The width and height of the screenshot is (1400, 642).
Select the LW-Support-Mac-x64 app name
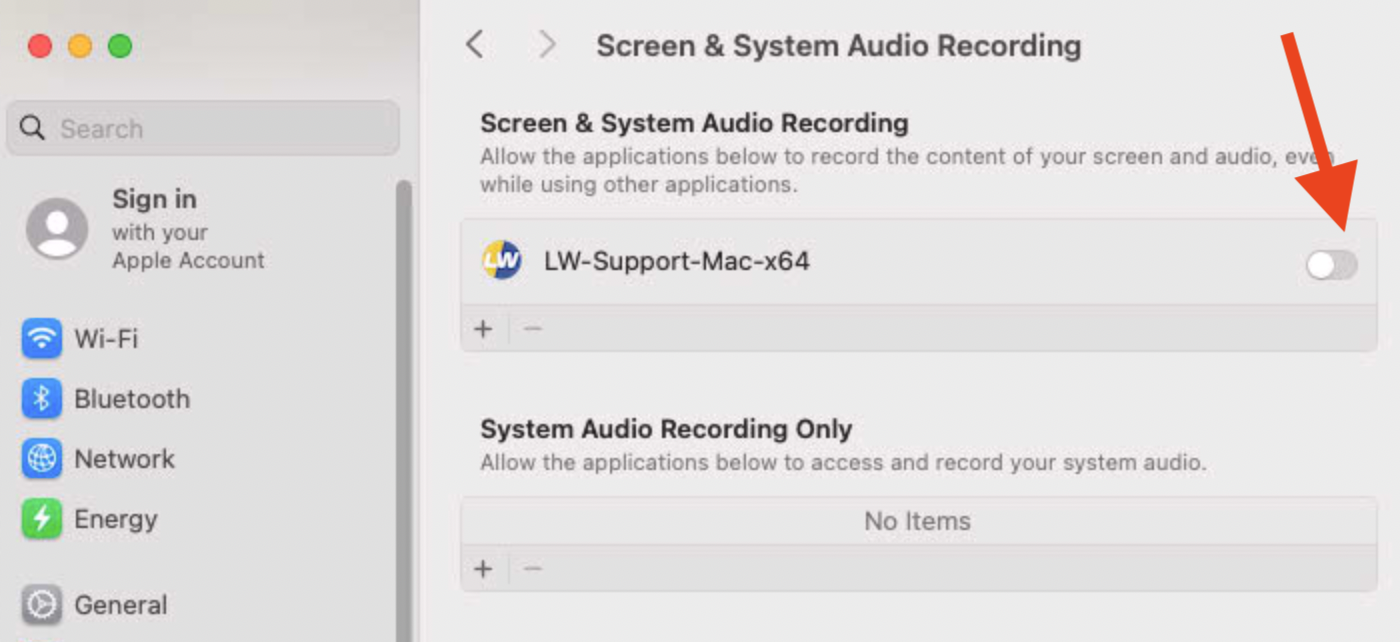(677, 262)
